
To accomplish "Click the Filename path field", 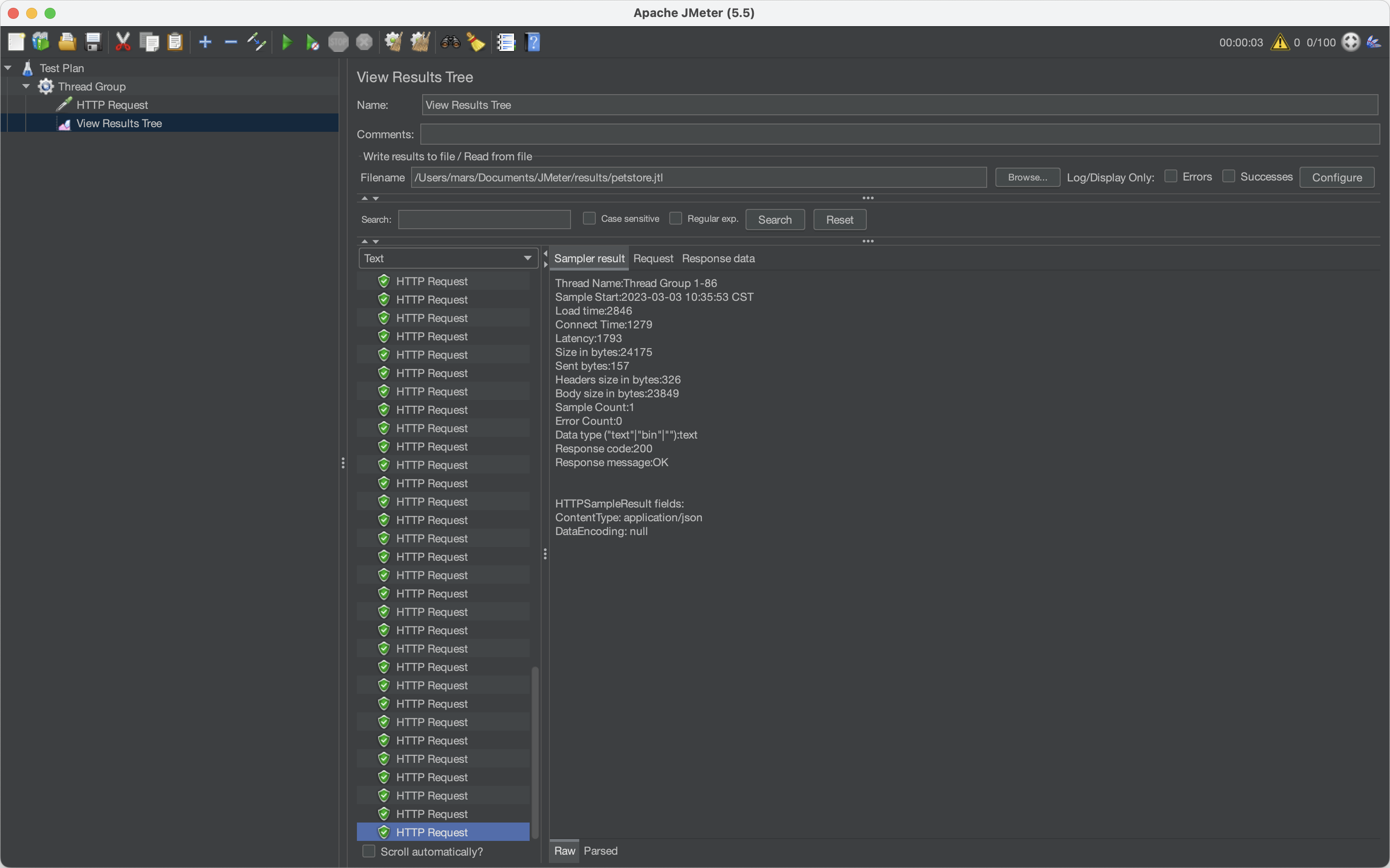I will (699, 177).
